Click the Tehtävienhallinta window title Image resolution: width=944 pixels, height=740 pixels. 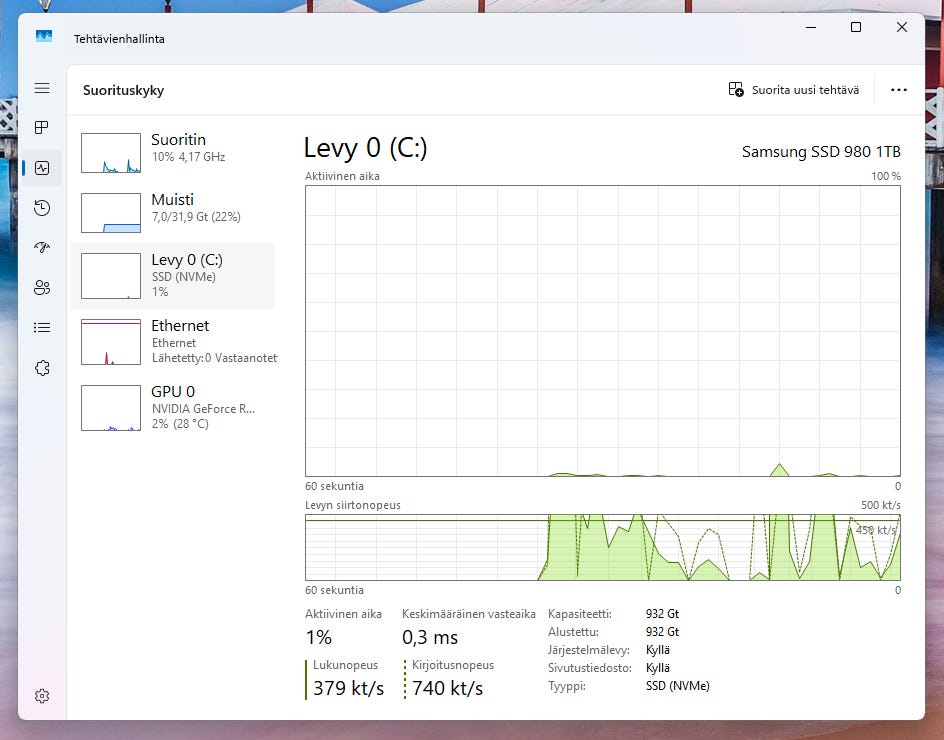tap(119, 39)
